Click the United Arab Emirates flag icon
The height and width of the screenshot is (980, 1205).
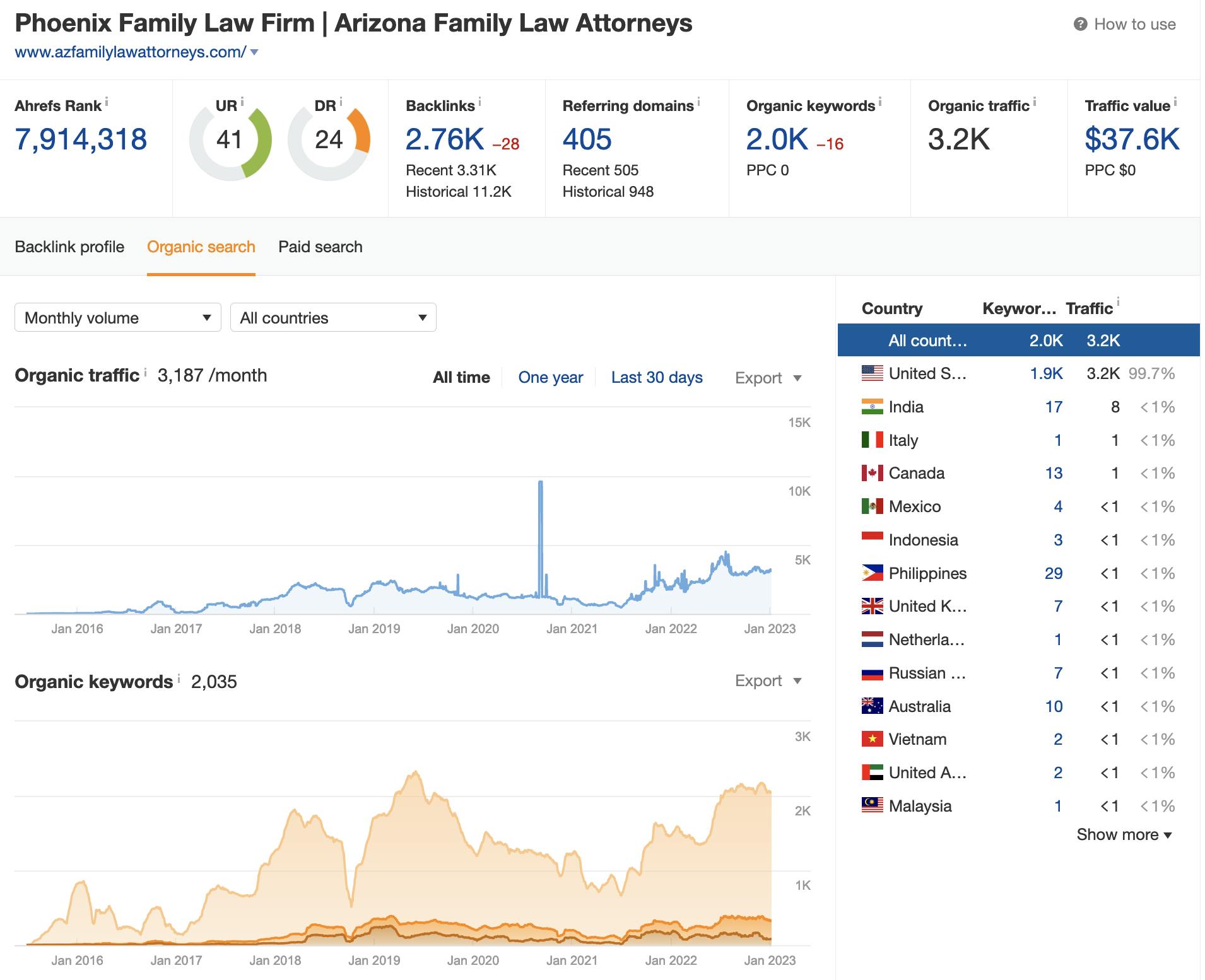click(872, 773)
